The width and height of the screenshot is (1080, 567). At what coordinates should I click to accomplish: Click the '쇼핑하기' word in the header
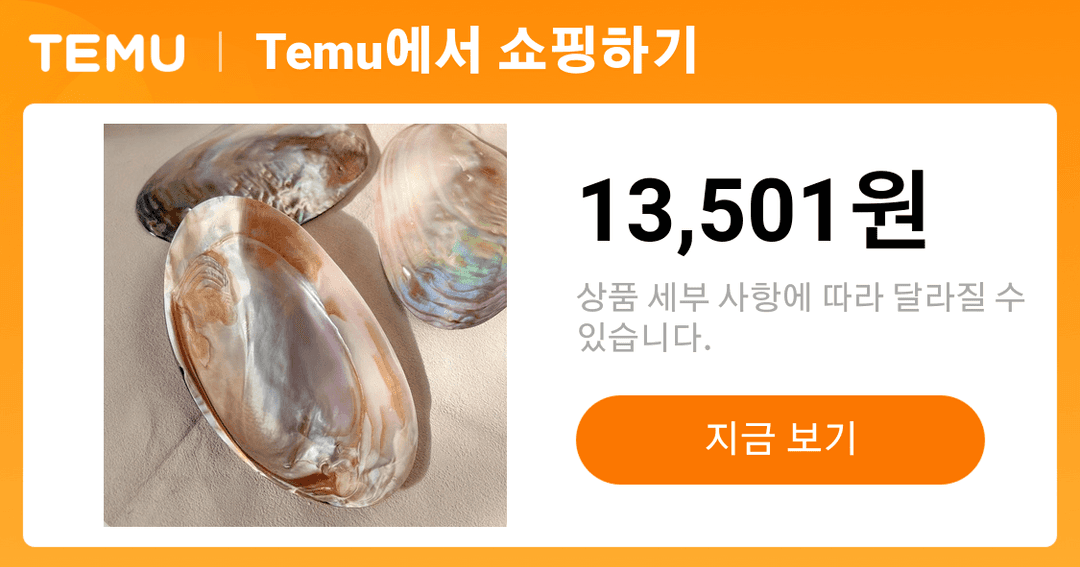tap(596, 52)
